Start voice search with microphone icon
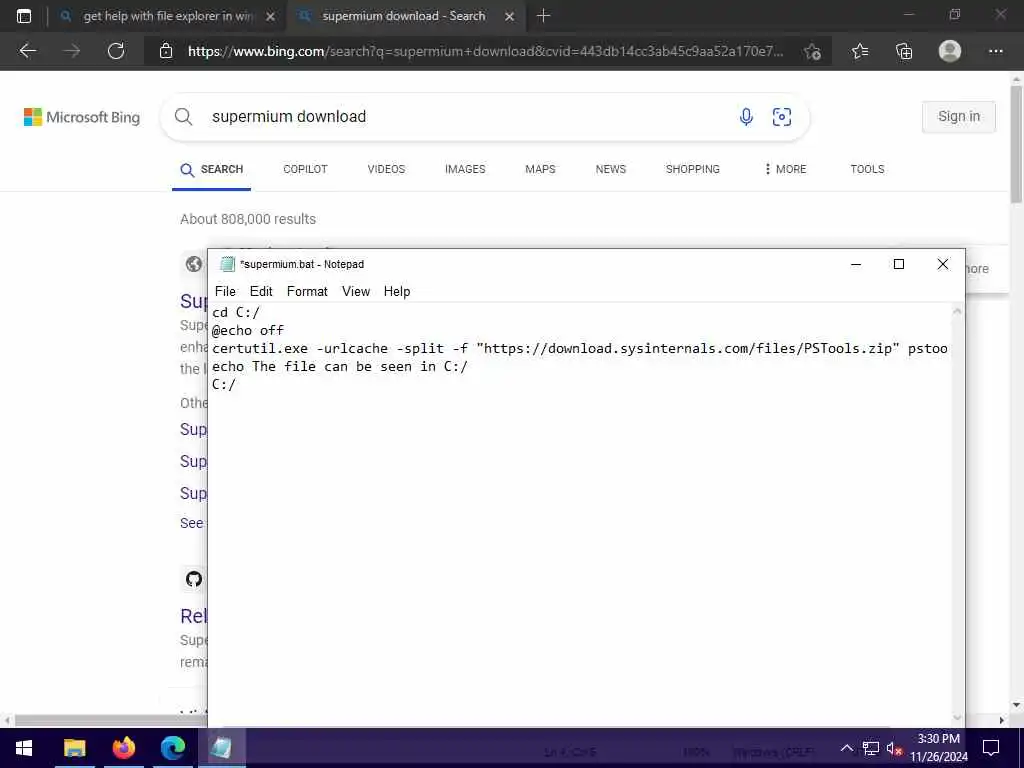This screenshot has height=768, width=1024. tap(746, 117)
